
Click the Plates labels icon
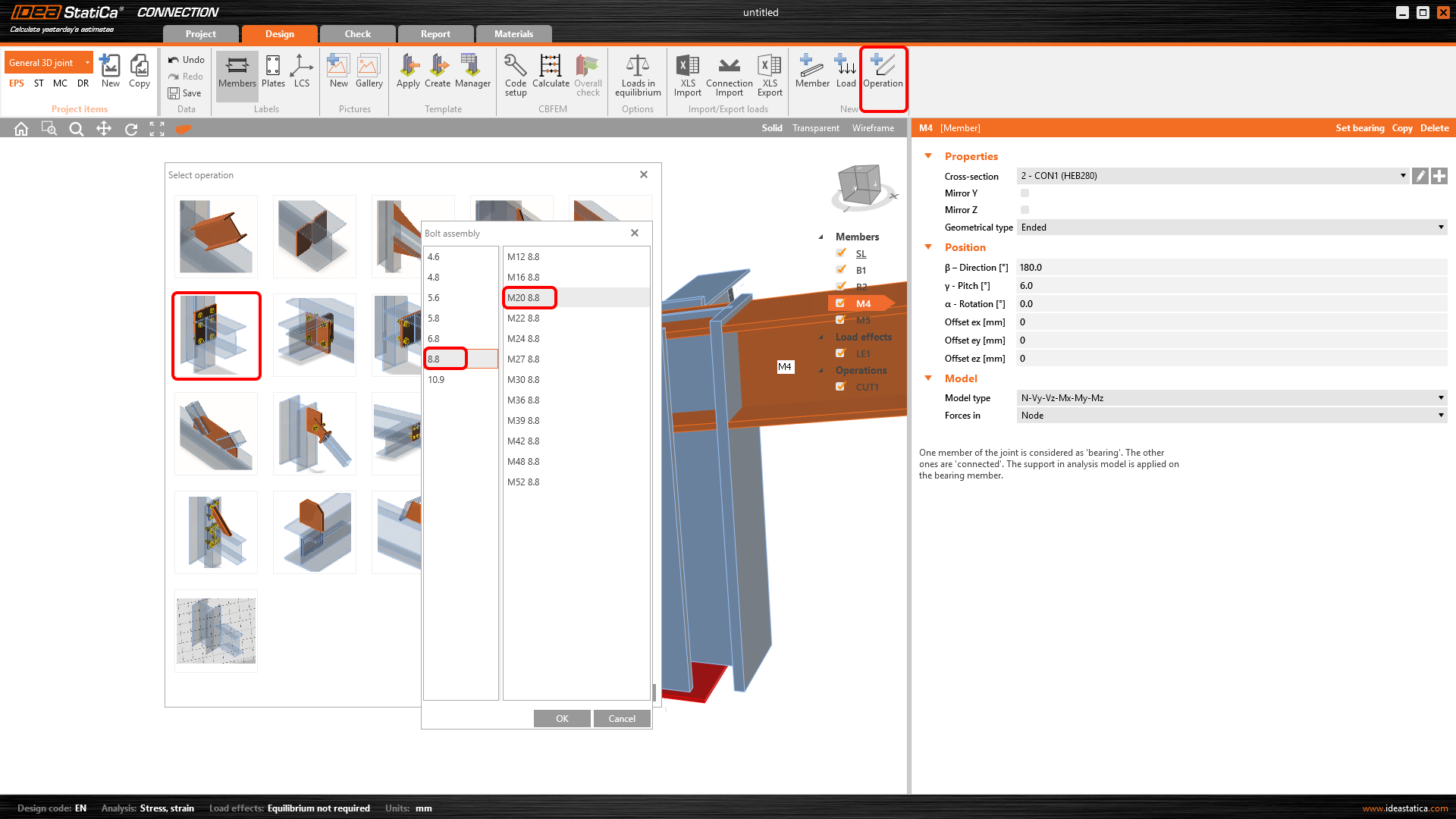point(273,72)
